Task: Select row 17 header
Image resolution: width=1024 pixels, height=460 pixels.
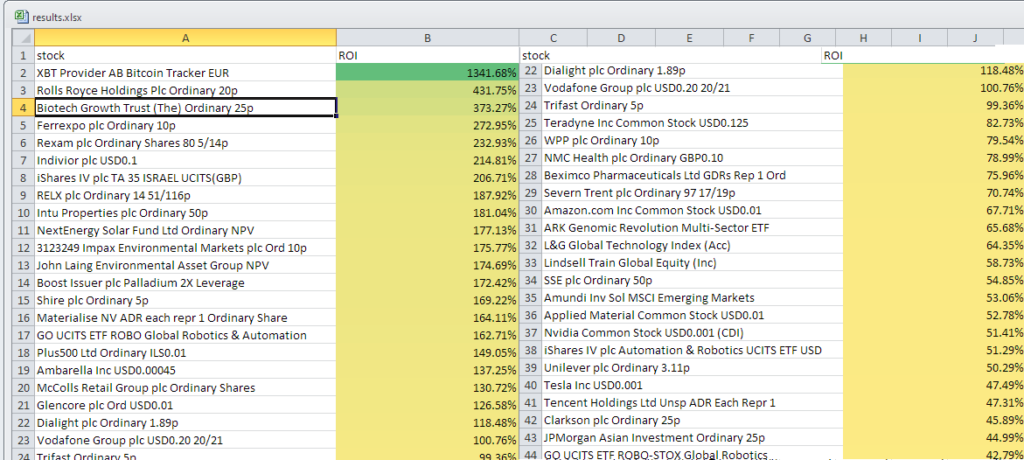Action: click(x=23, y=335)
